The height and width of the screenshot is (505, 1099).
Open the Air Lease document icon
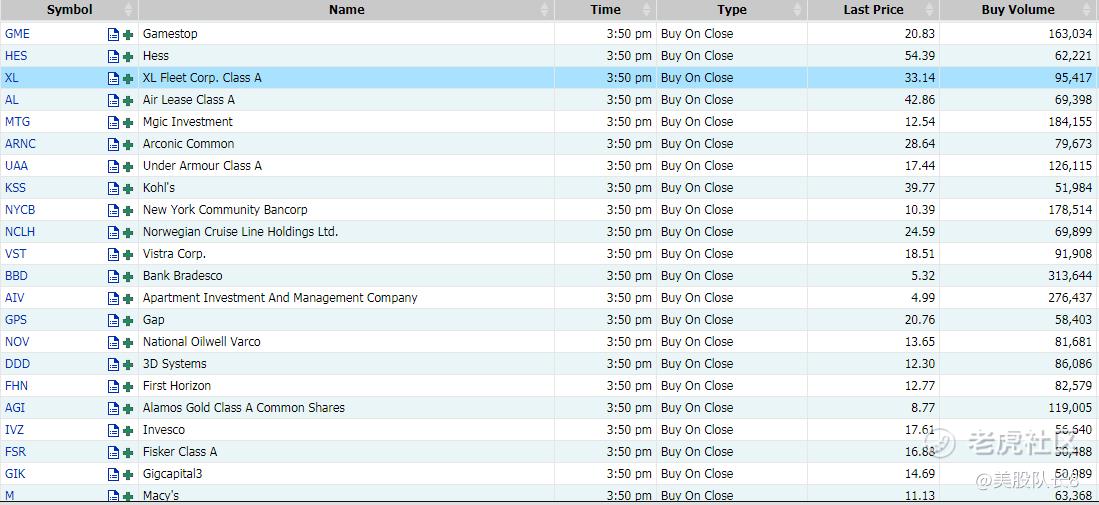pyautogui.click(x=113, y=101)
